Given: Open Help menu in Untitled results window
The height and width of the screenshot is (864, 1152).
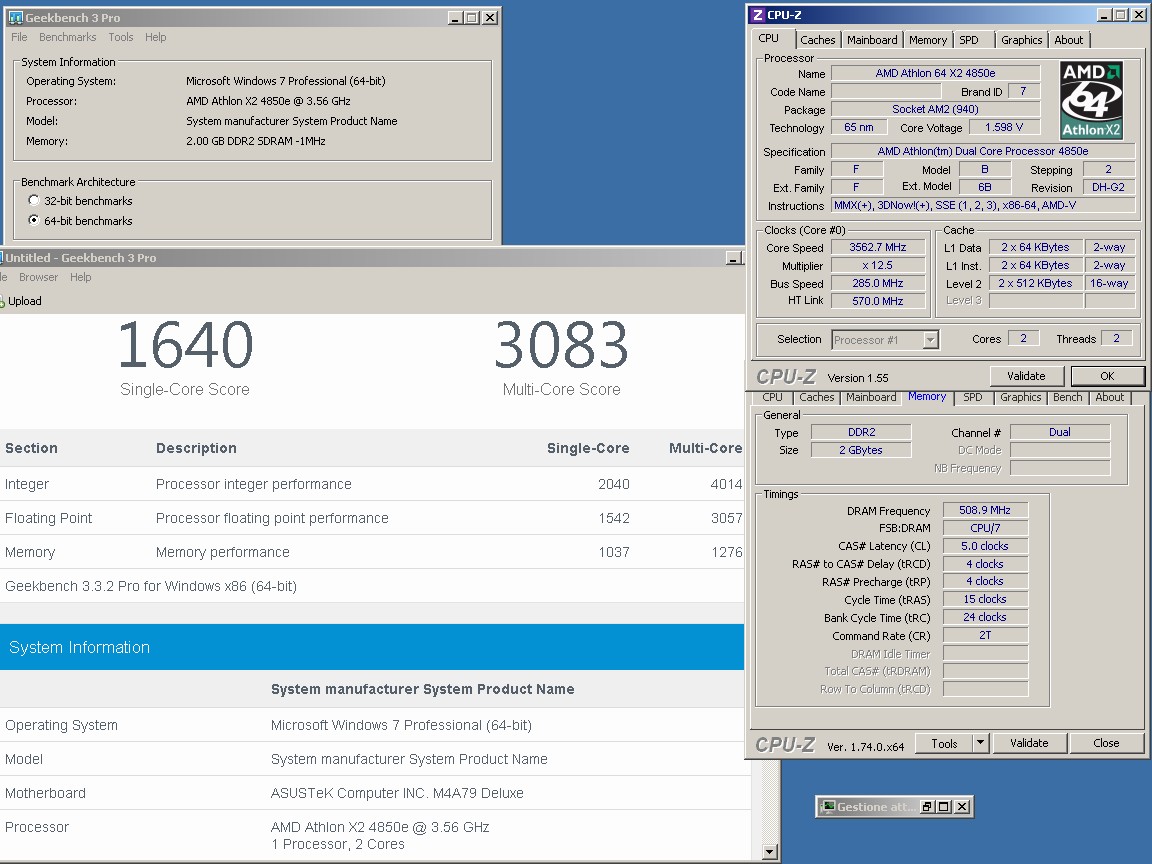Looking at the screenshot, I should pyautogui.click(x=81, y=277).
